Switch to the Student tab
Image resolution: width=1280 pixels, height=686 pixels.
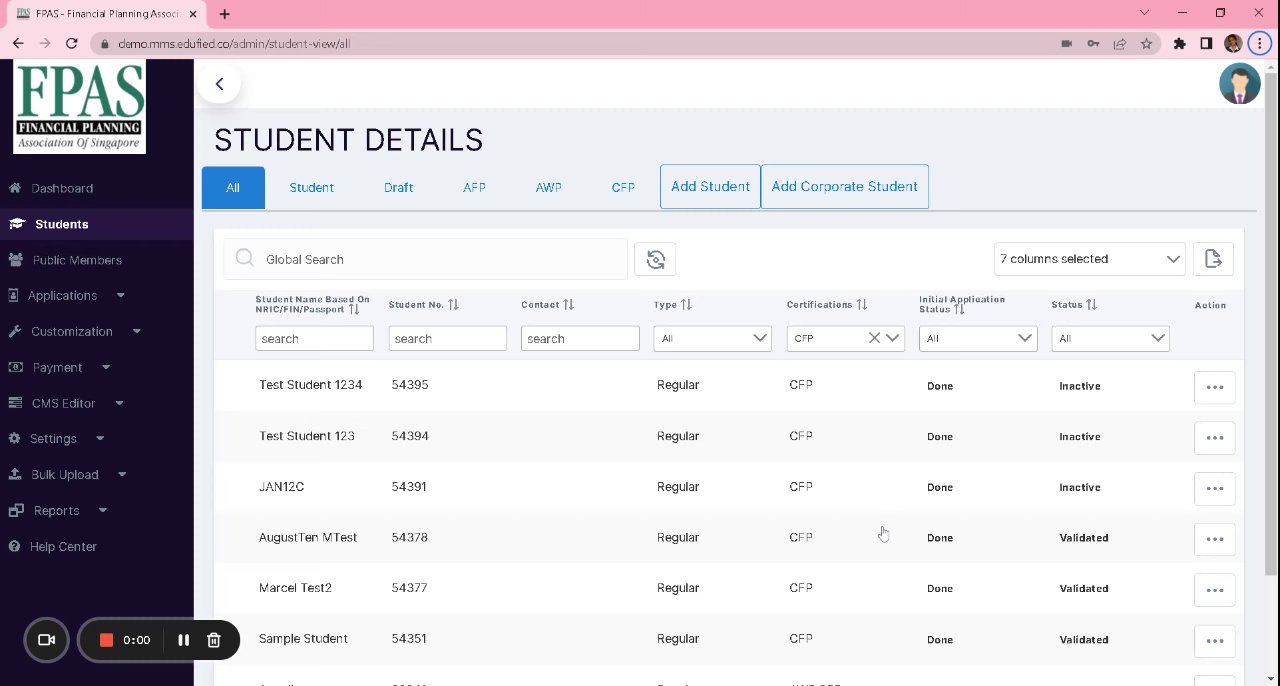click(311, 188)
